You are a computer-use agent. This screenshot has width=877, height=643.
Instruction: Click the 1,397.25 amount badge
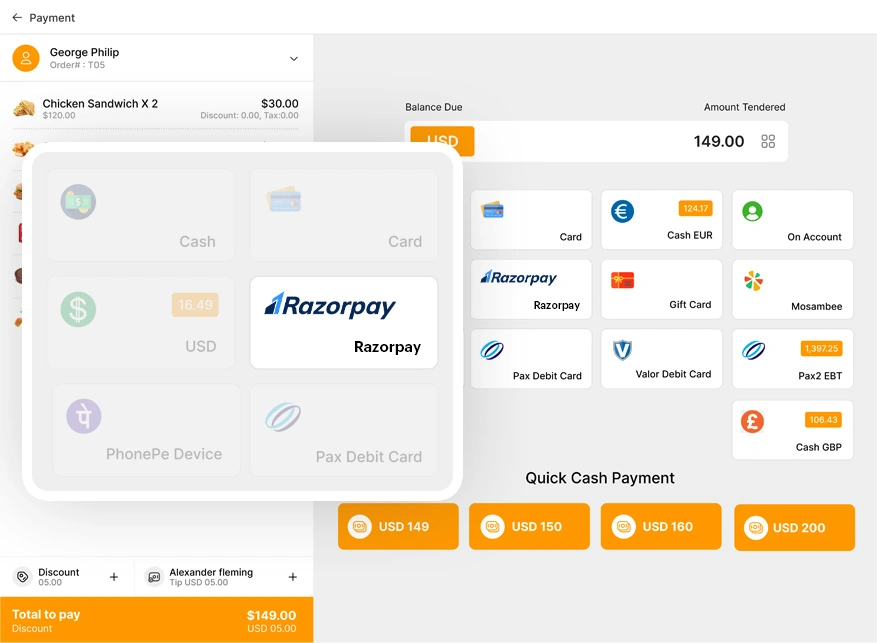click(821, 348)
